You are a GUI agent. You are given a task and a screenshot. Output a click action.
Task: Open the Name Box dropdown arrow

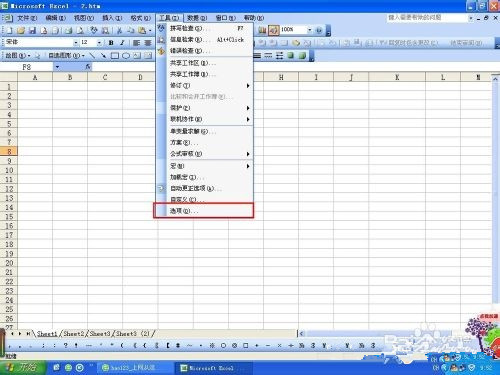pyautogui.click(x=57, y=67)
